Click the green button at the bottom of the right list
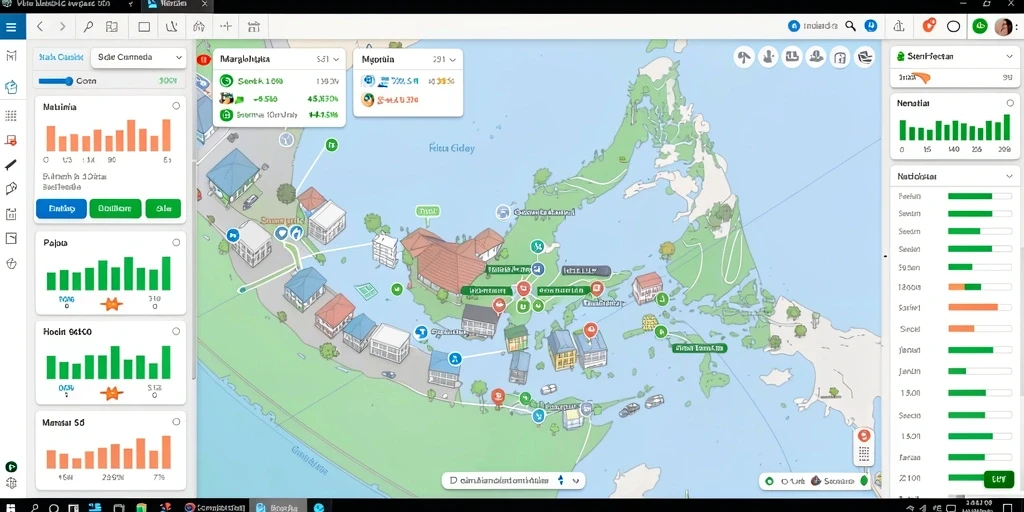This screenshot has width=1024, height=512. tap(998, 479)
